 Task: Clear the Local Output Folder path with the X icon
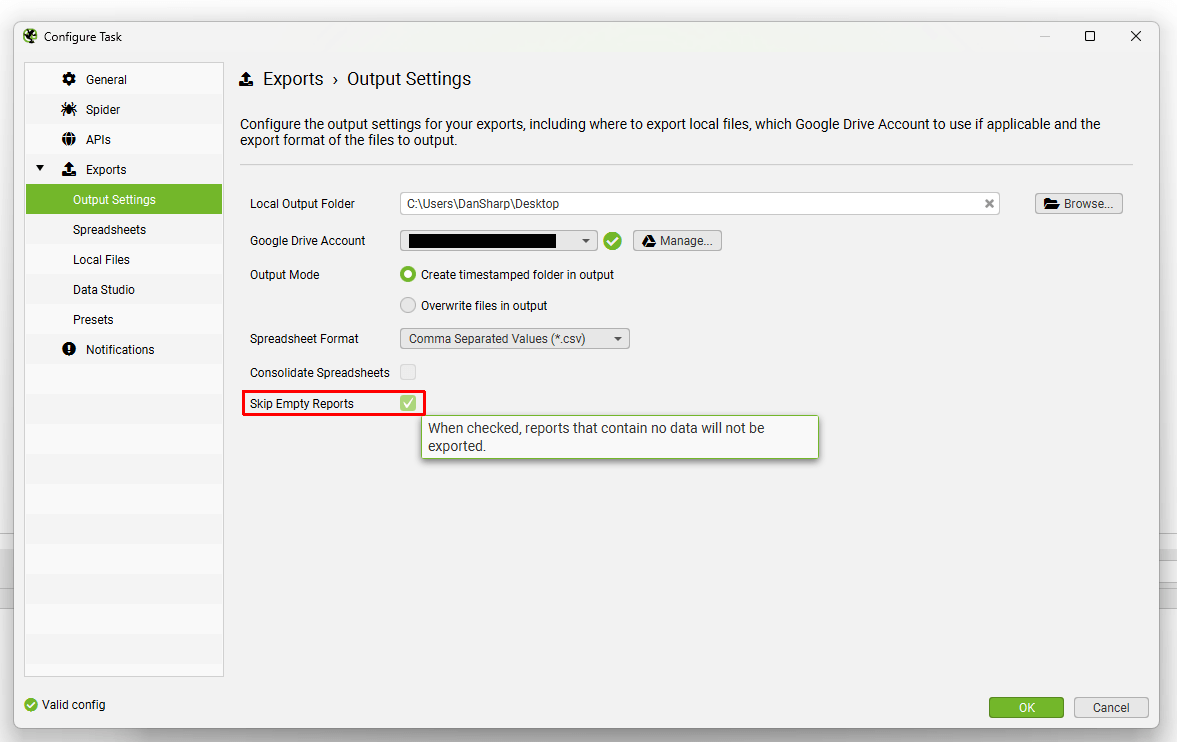pyautogui.click(x=989, y=204)
